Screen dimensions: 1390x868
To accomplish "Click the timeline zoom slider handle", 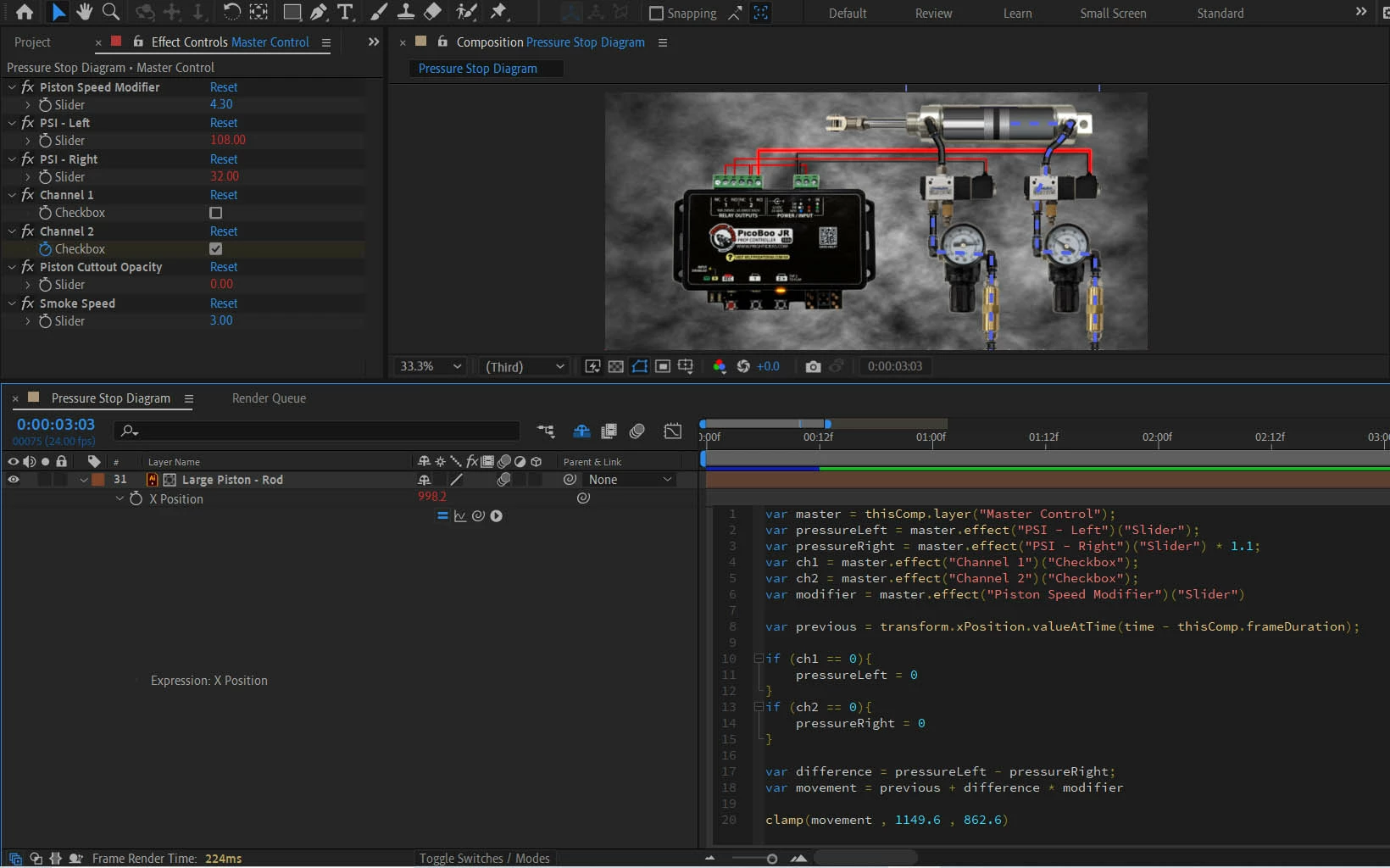I will tap(771, 859).
